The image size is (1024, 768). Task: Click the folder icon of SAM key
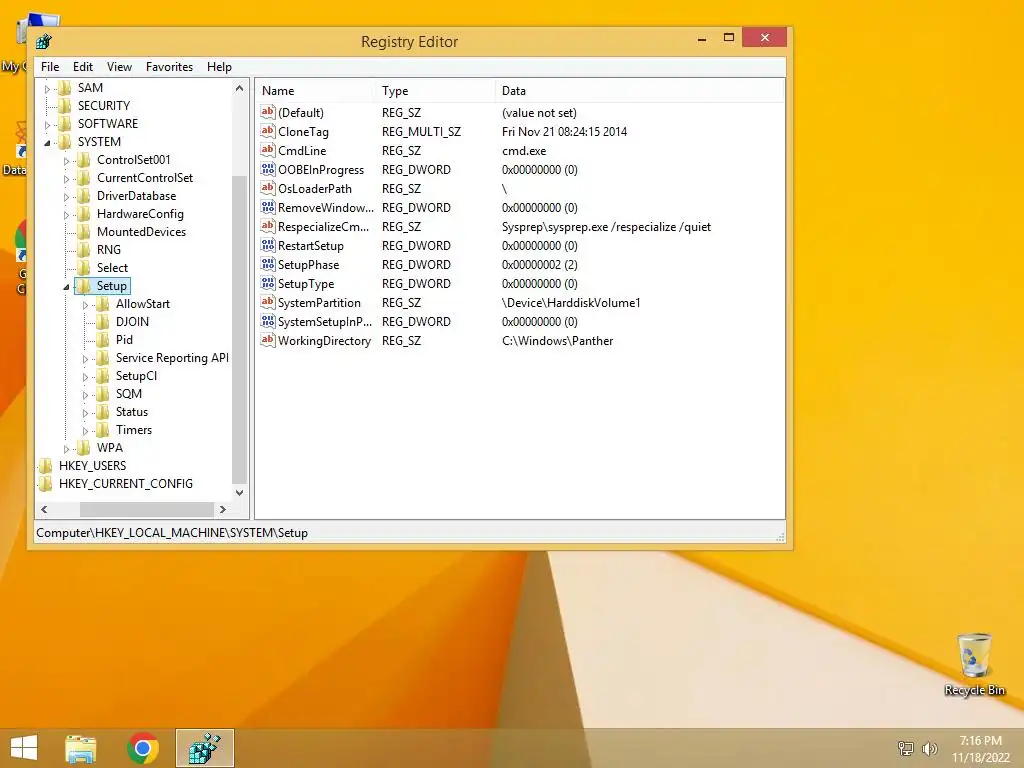(65, 88)
